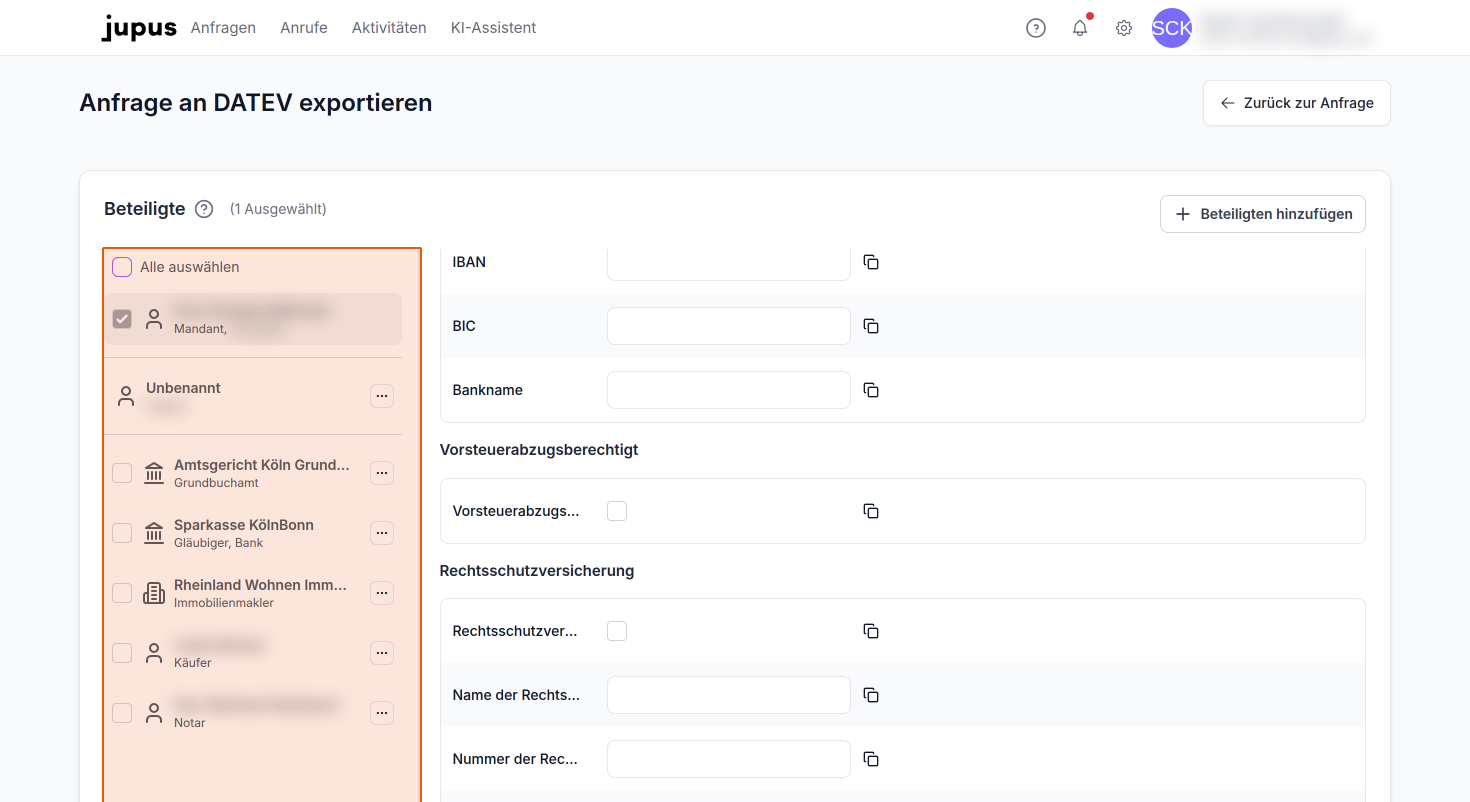1470x802 pixels.
Task: Open the three-dot menu for Sparkasse KölnBonn
Action: tap(382, 533)
